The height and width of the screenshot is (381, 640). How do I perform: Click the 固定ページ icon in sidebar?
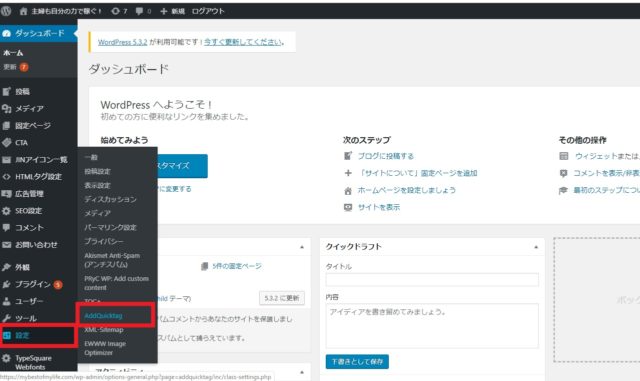click(6, 126)
